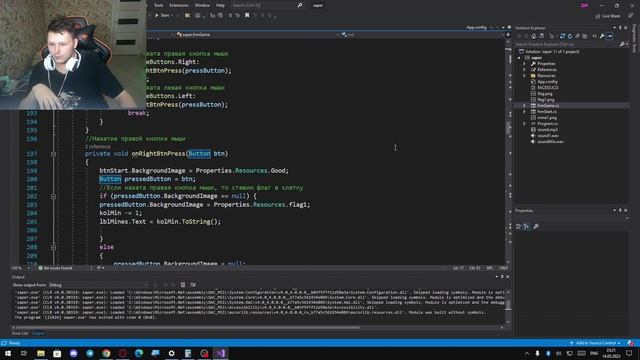This screenshot has width=640, height=360.
Task: Click Alphabetical icon in Properties panel
Action: click(x=527, y=227)
